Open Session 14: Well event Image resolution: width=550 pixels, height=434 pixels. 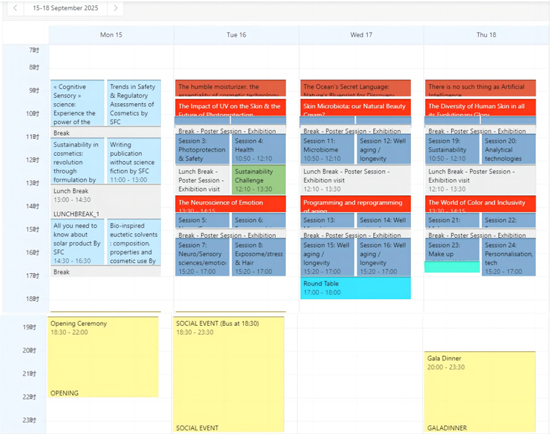384,220
